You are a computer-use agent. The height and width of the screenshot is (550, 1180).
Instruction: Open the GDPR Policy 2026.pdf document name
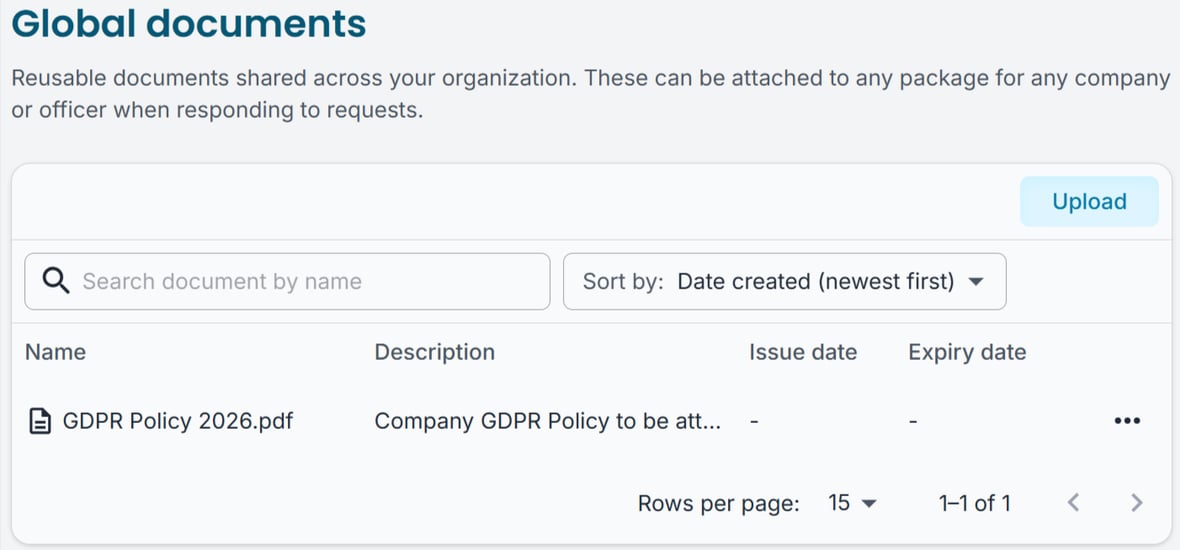(178, 421)
